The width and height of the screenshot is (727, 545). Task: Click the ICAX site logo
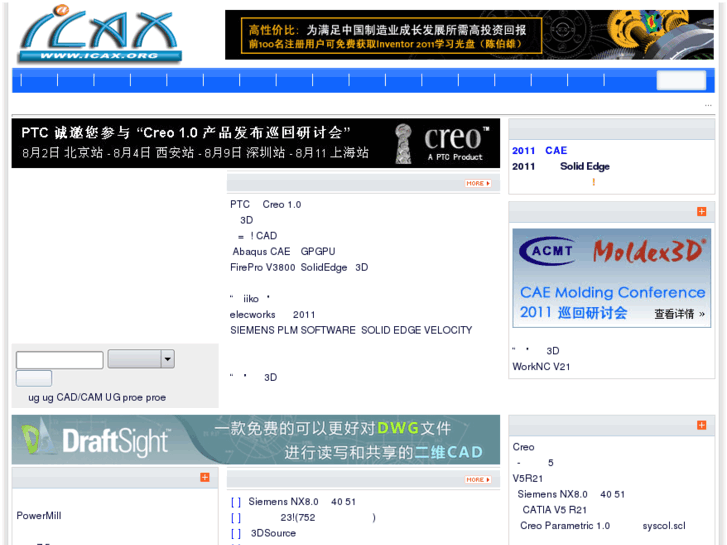pos(99,34)
